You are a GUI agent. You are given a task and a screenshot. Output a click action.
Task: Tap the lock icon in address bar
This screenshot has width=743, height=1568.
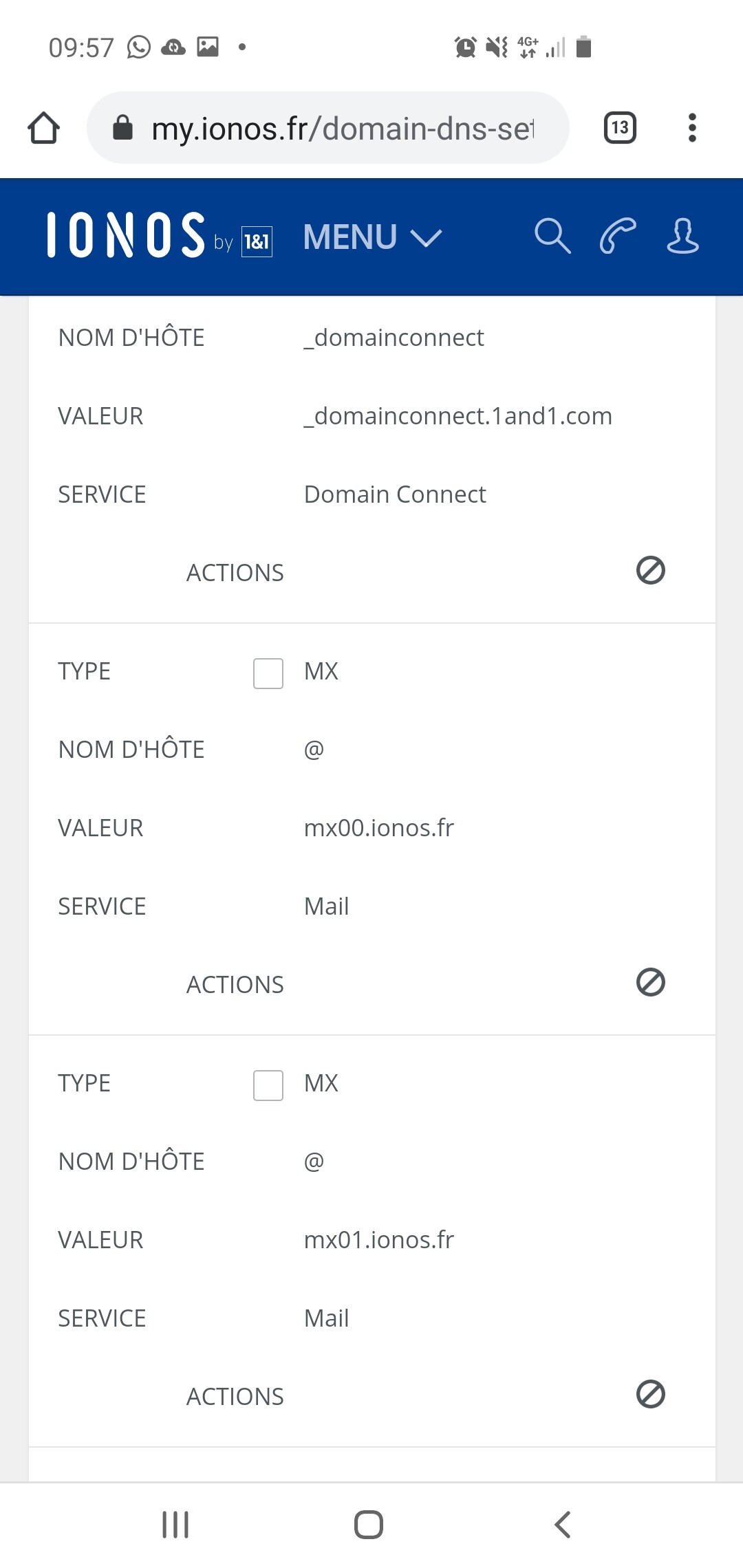click(x=122, y=128)
